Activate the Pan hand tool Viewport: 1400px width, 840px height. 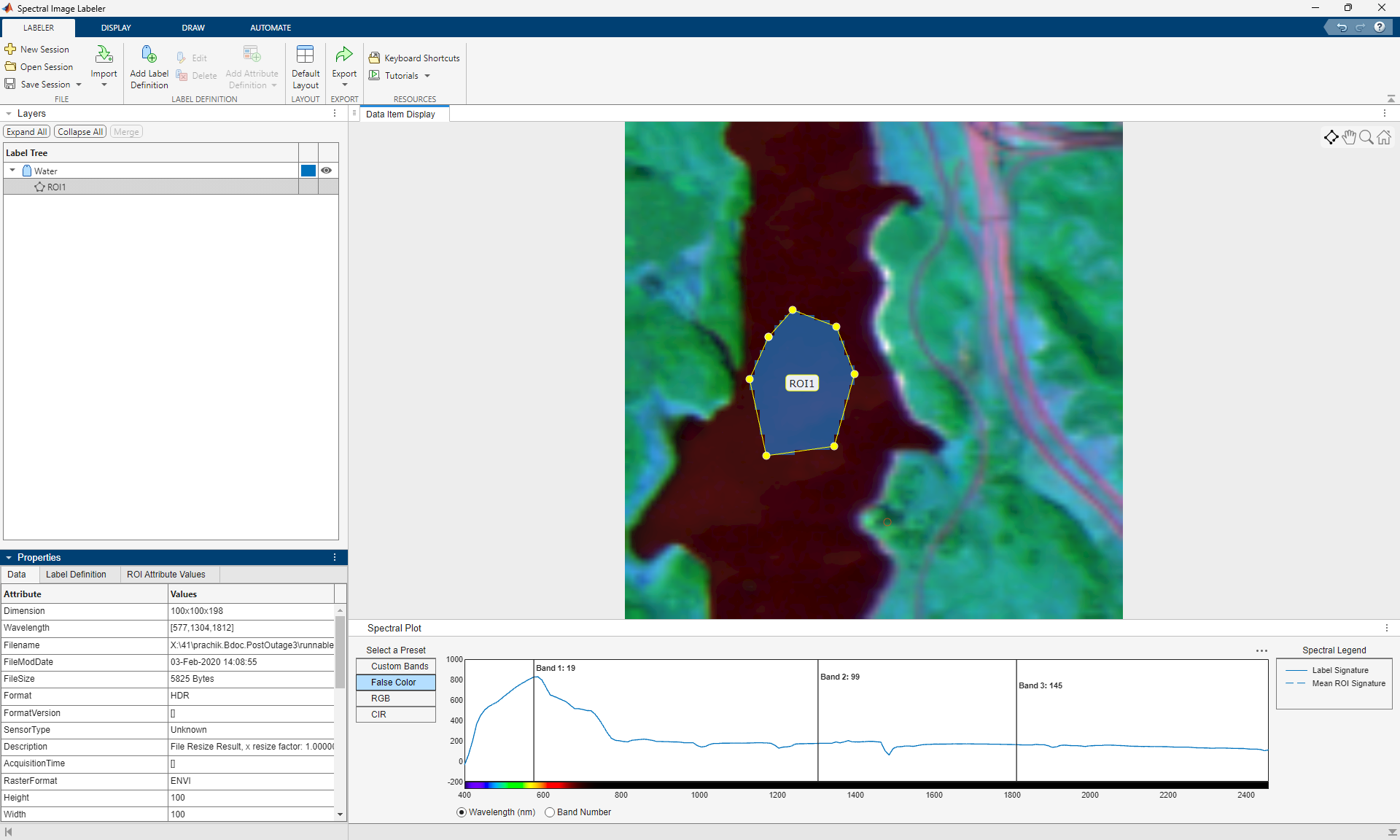pyautogui.click(x=1349, y=137)
